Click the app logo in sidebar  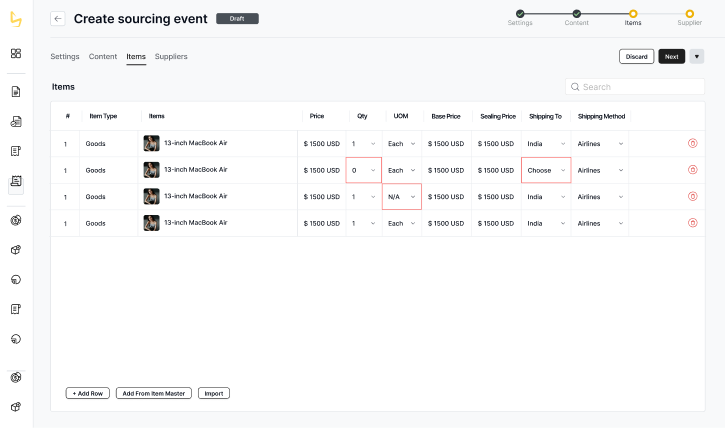coord(16,18)
